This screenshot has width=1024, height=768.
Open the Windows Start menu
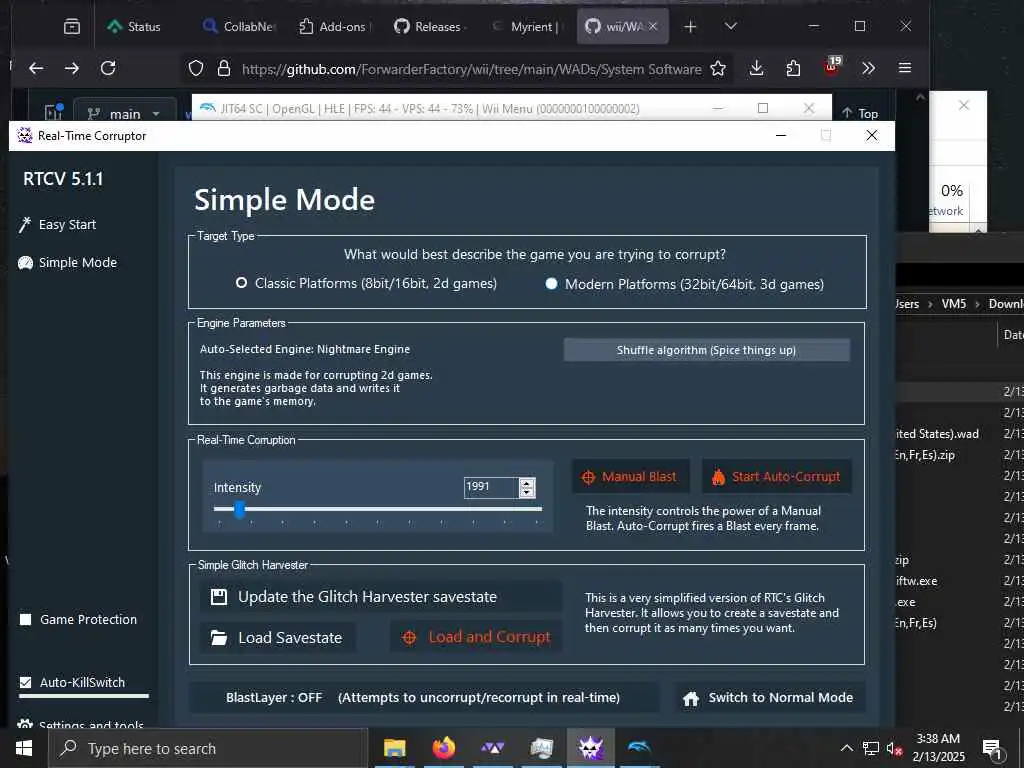[x=24, y=748]
